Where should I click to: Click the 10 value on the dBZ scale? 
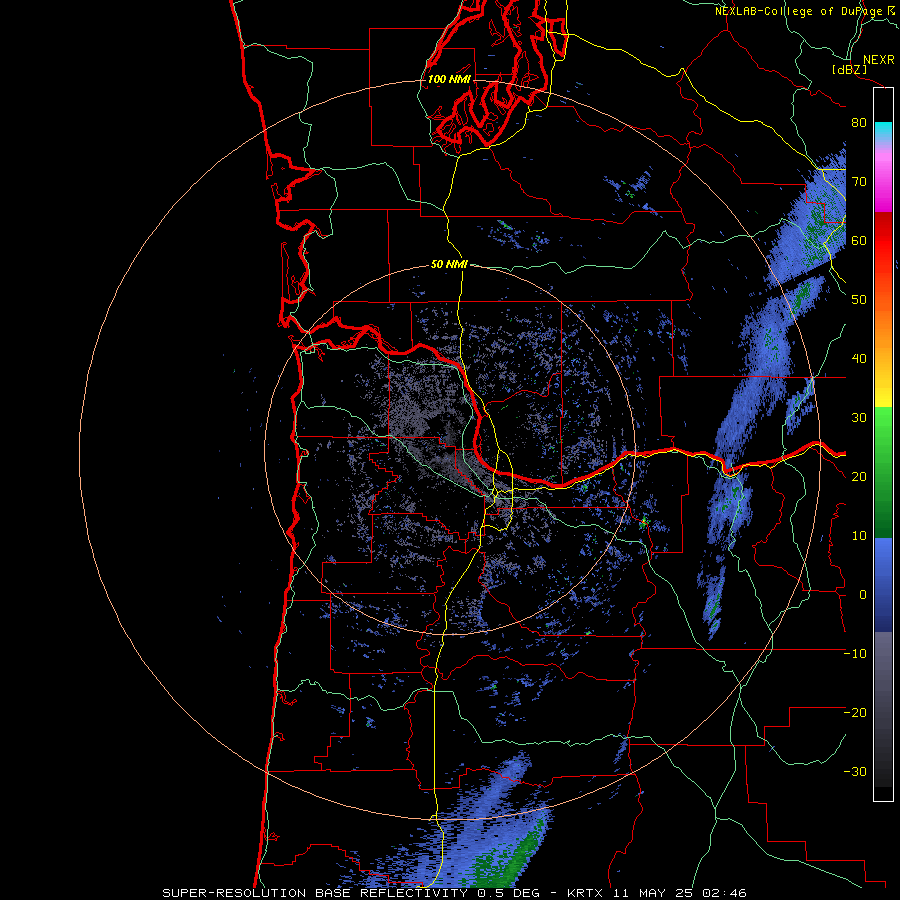tap(859, 536)
